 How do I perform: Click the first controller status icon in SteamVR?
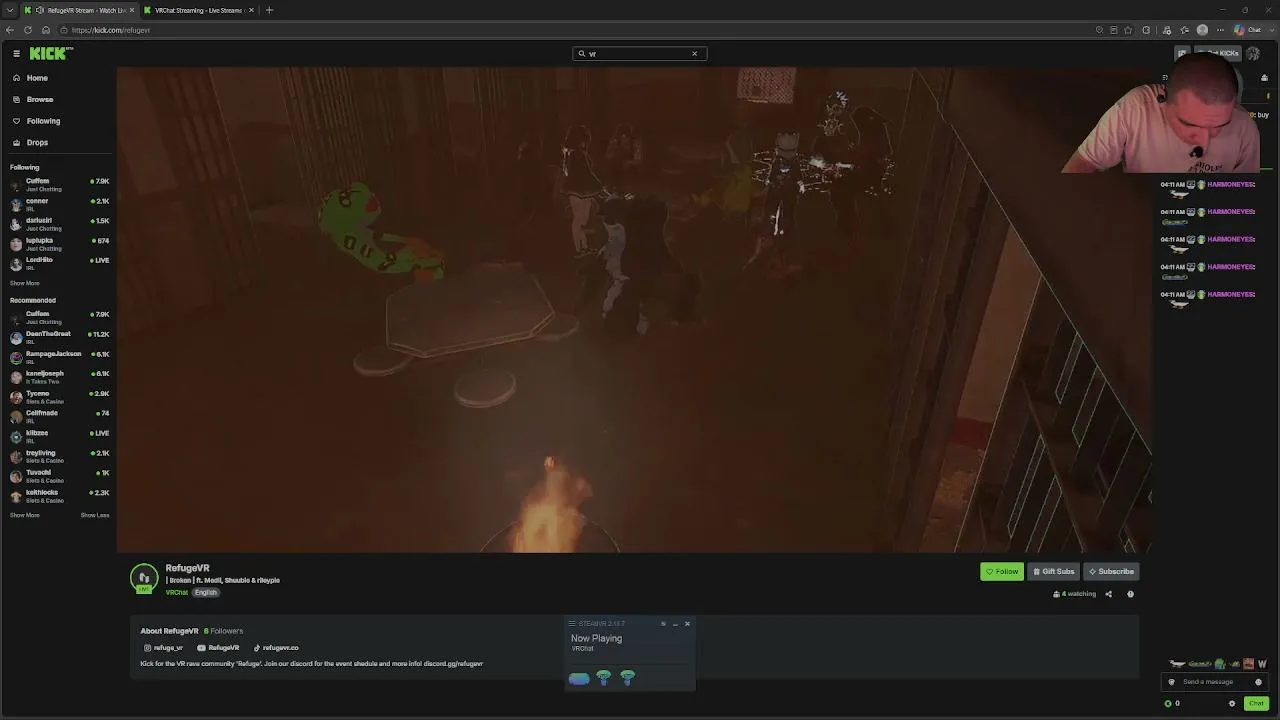click(x=604, y=678)
